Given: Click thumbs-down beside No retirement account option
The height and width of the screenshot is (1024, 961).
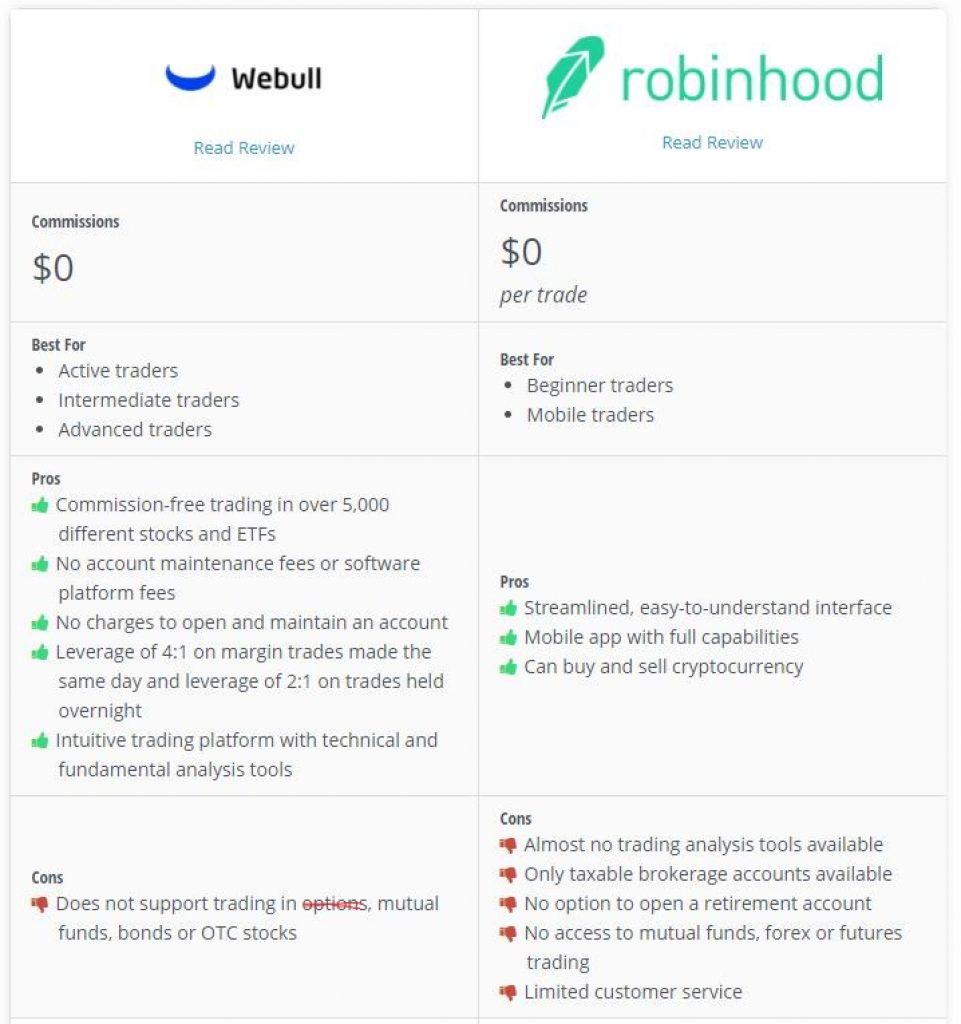Looking at the screenshot, I should [x=509, y=904].
